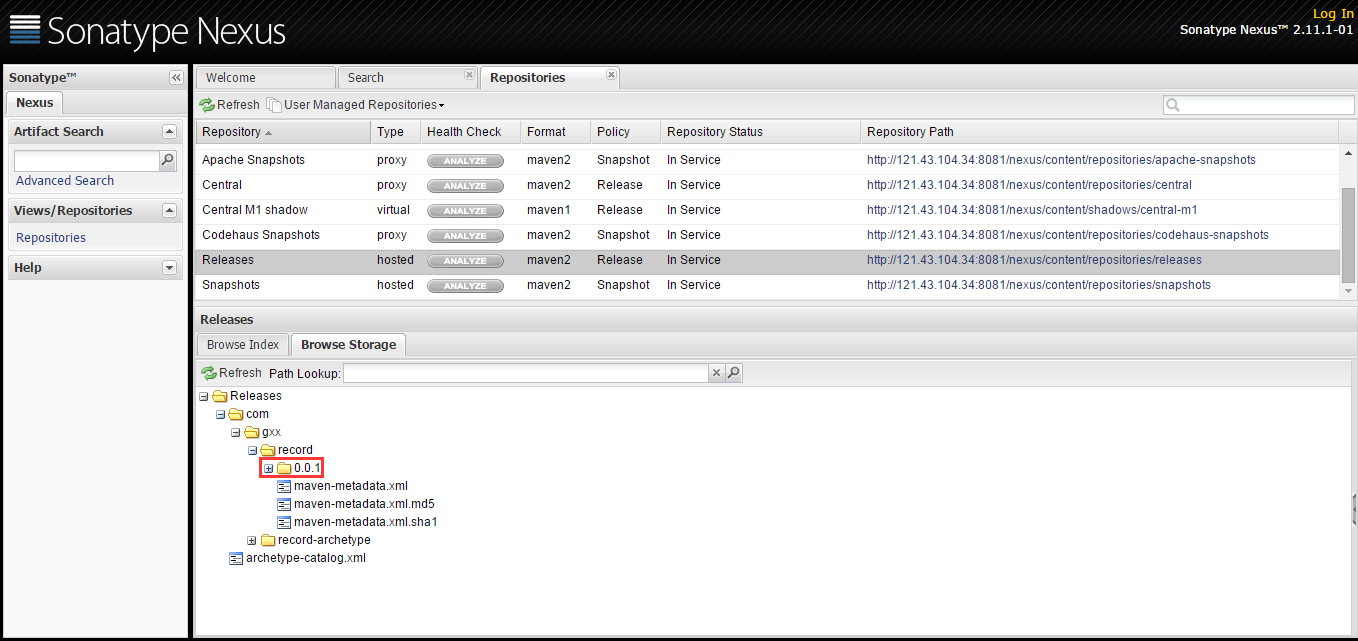1358x641 pixels.
Task: Select the Snapshots repository row
Action: pos(767,285)
